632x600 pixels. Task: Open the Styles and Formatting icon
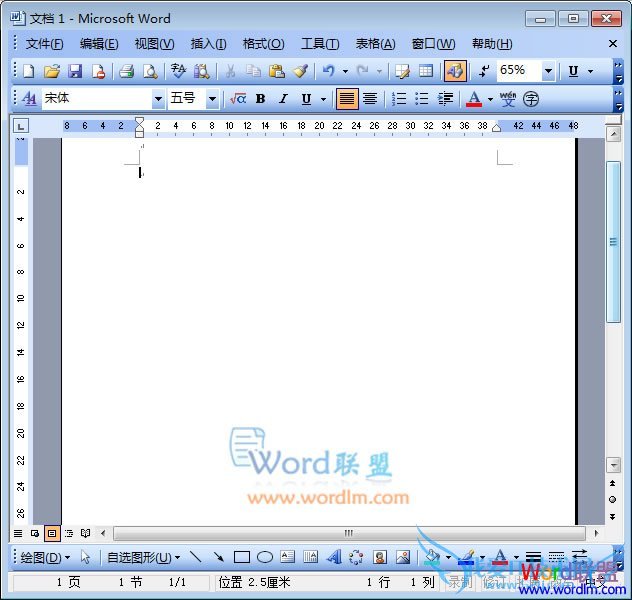click(x=29, y=98)
